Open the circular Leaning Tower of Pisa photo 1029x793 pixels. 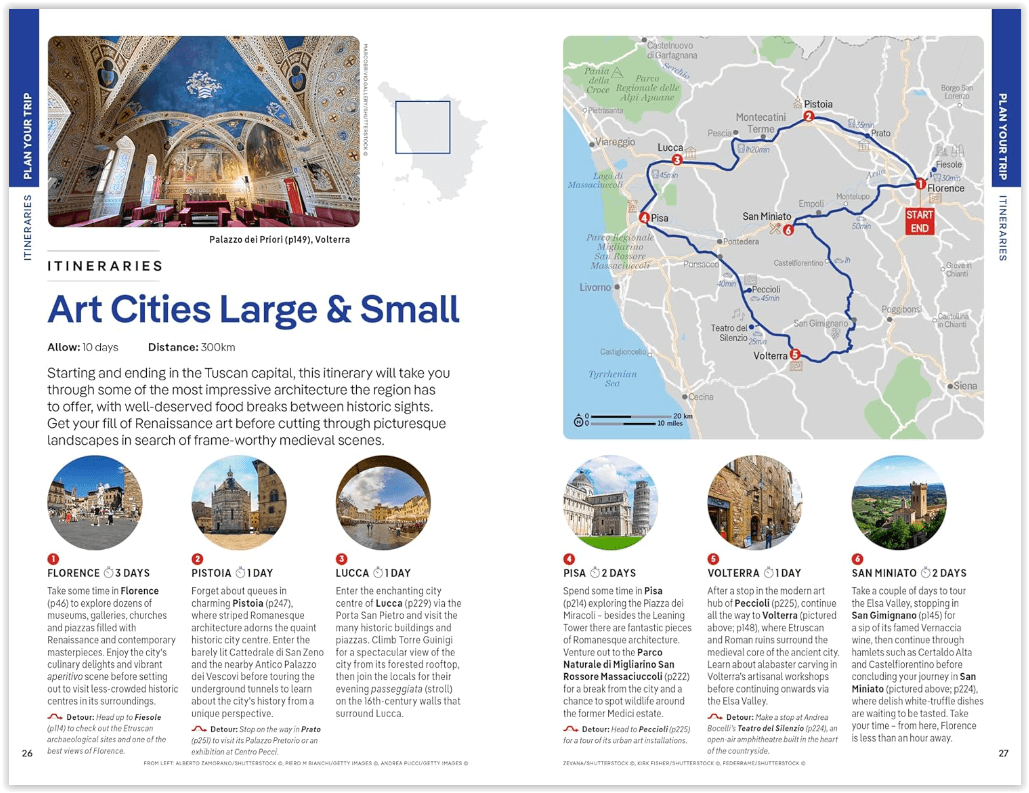tap(610, 502)
